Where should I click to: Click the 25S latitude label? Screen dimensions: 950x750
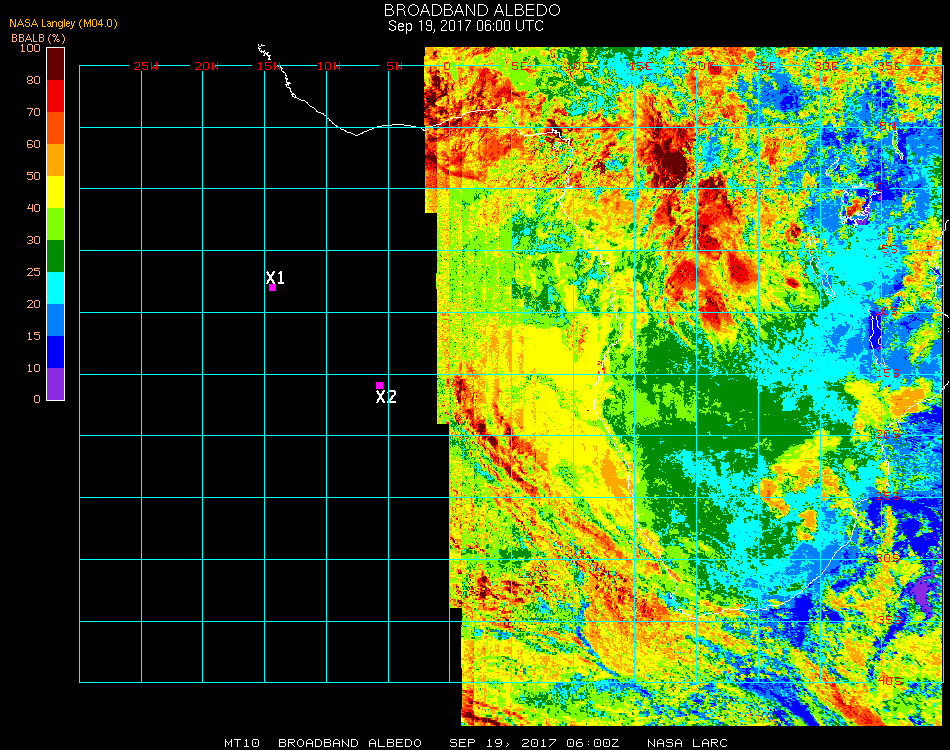889,495
